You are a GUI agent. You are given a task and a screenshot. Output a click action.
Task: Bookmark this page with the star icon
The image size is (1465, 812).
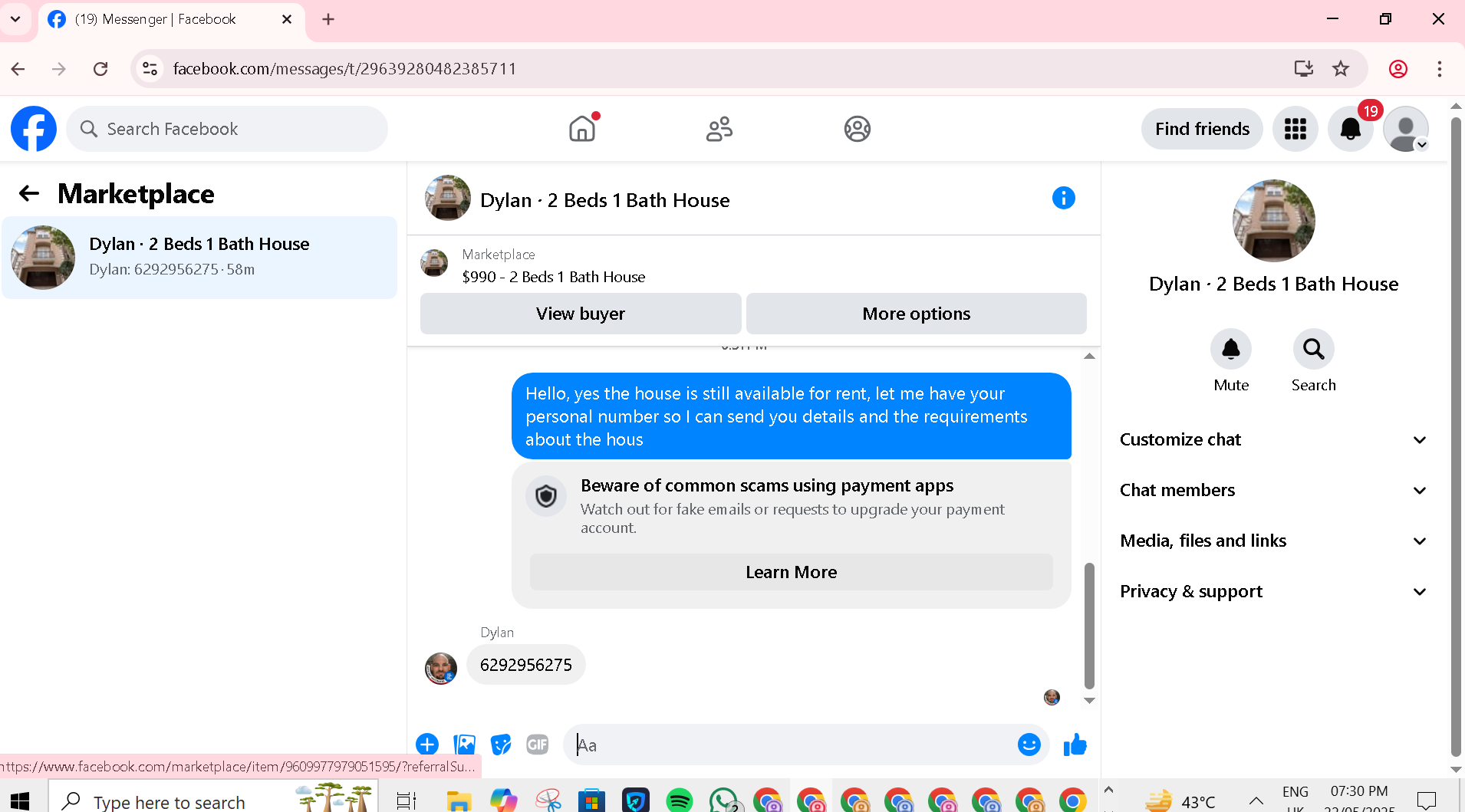click(x=1341, y=69)
